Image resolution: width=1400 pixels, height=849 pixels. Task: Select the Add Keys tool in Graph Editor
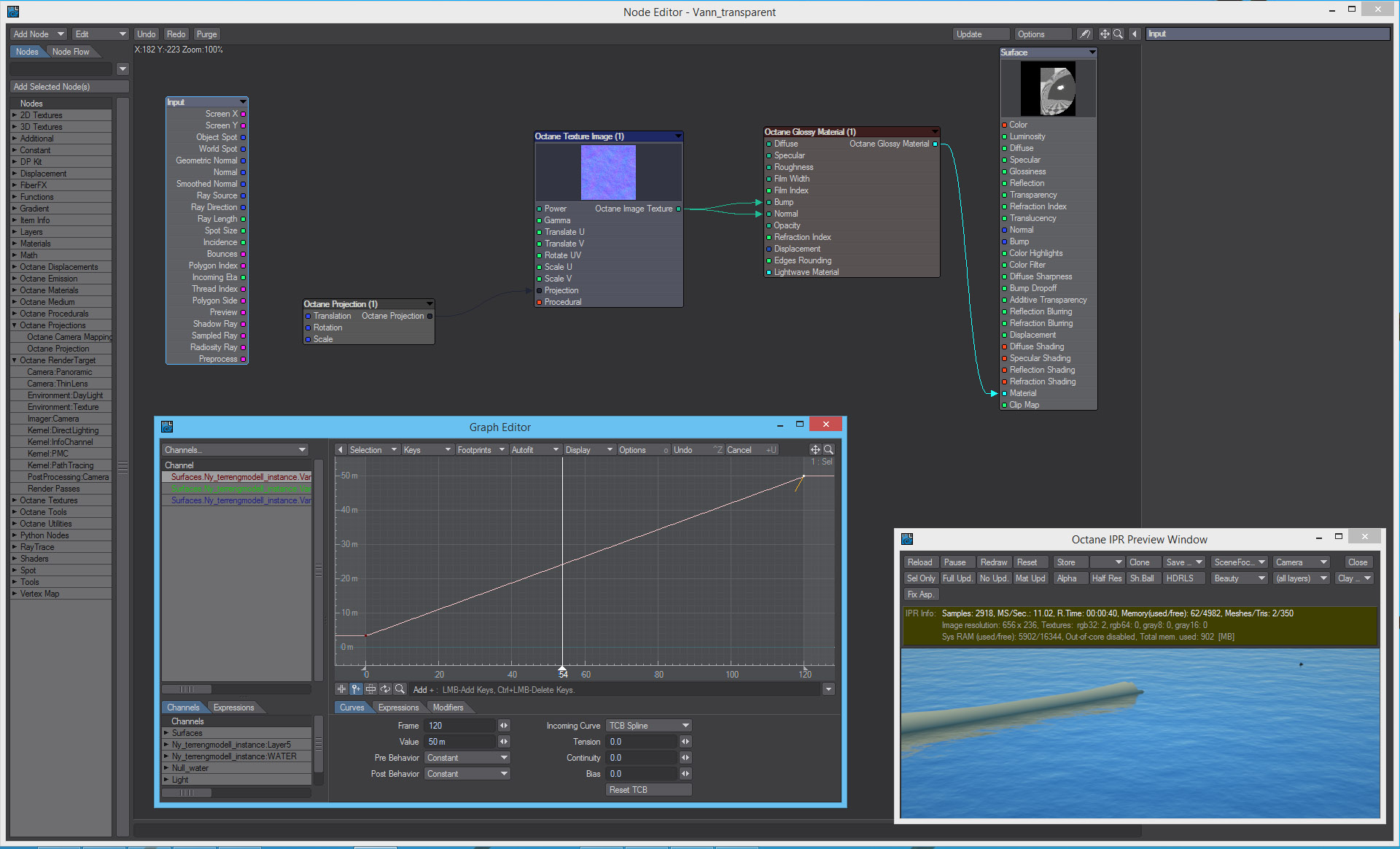(356, 689)
